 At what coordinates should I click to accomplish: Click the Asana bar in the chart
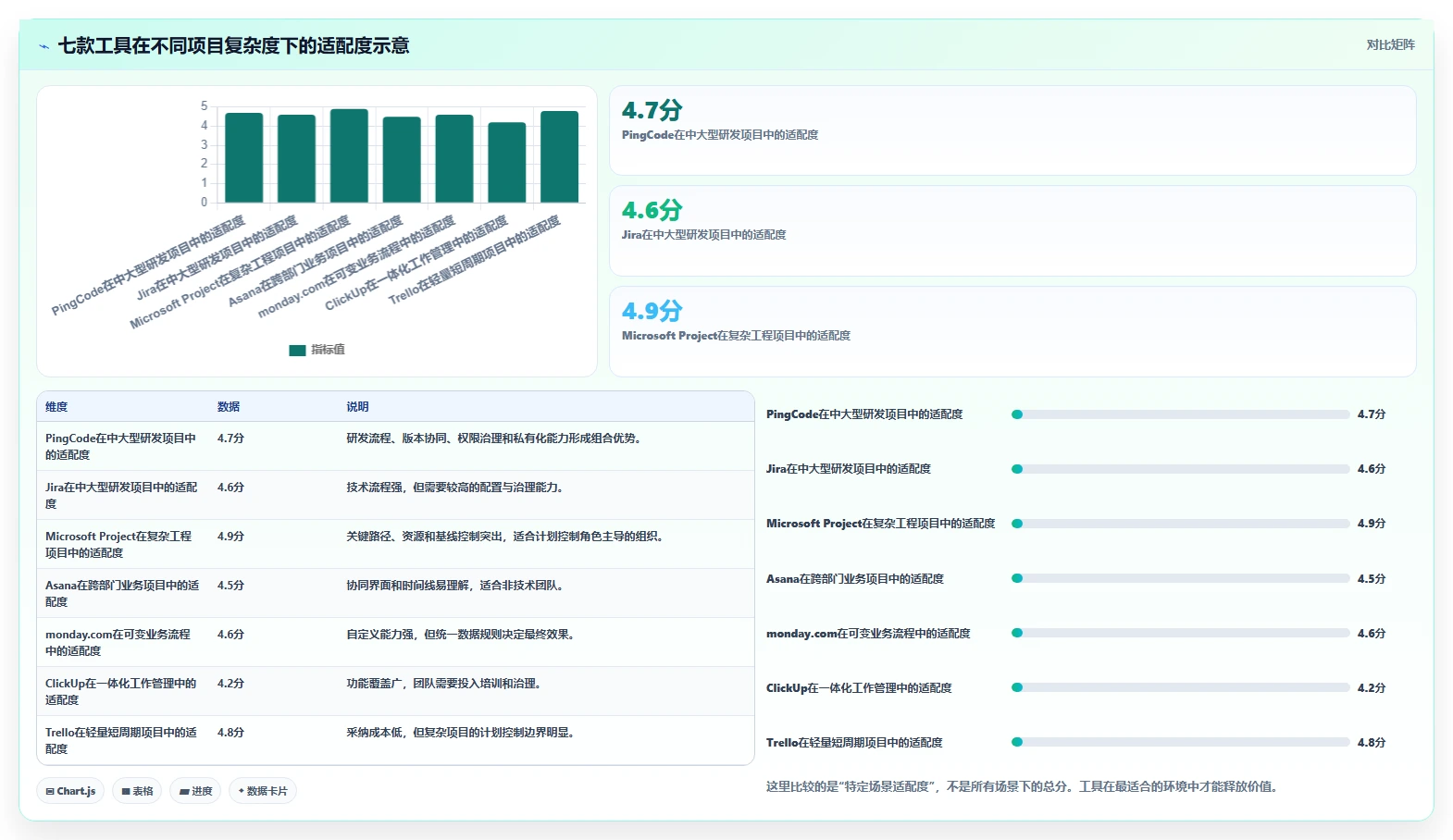coord(402,159)
